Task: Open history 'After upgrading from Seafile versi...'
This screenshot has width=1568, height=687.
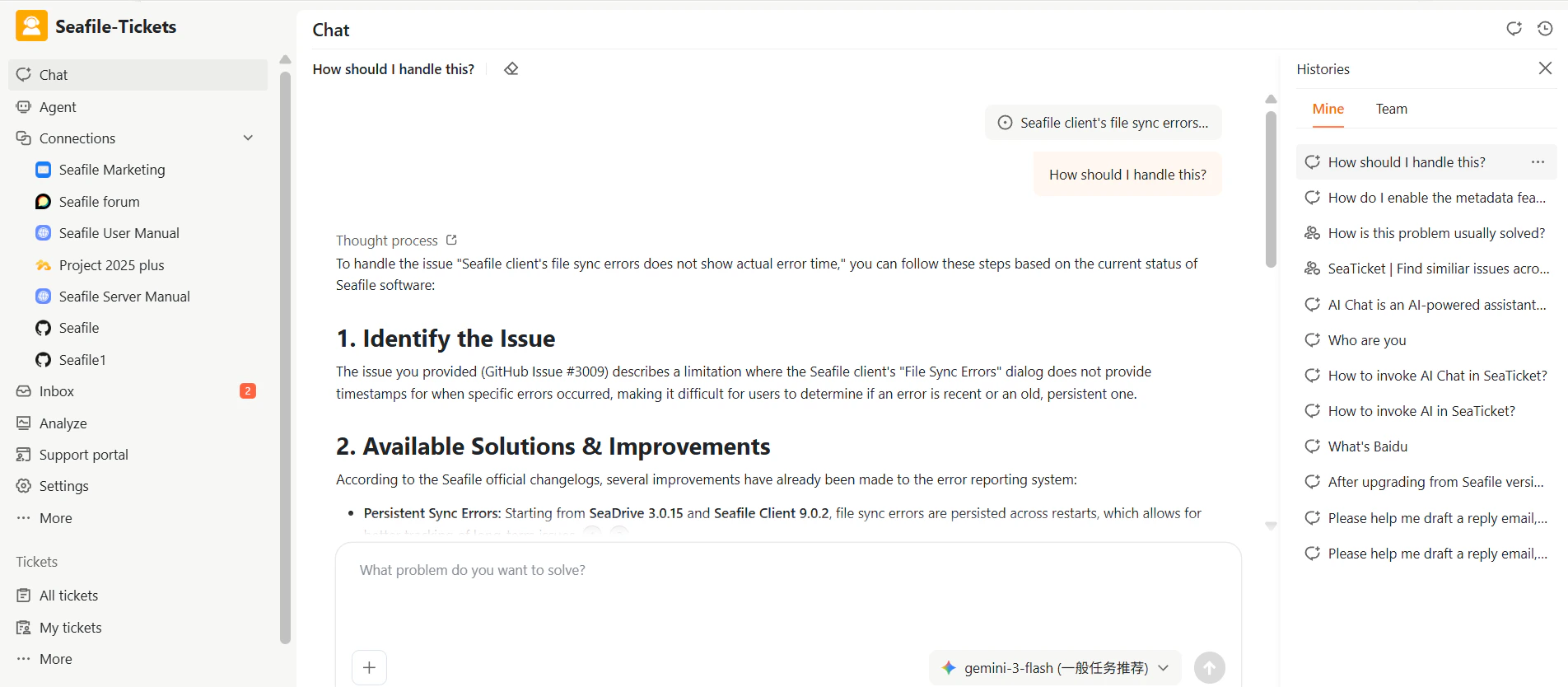Action: [x=1426, y=482]
